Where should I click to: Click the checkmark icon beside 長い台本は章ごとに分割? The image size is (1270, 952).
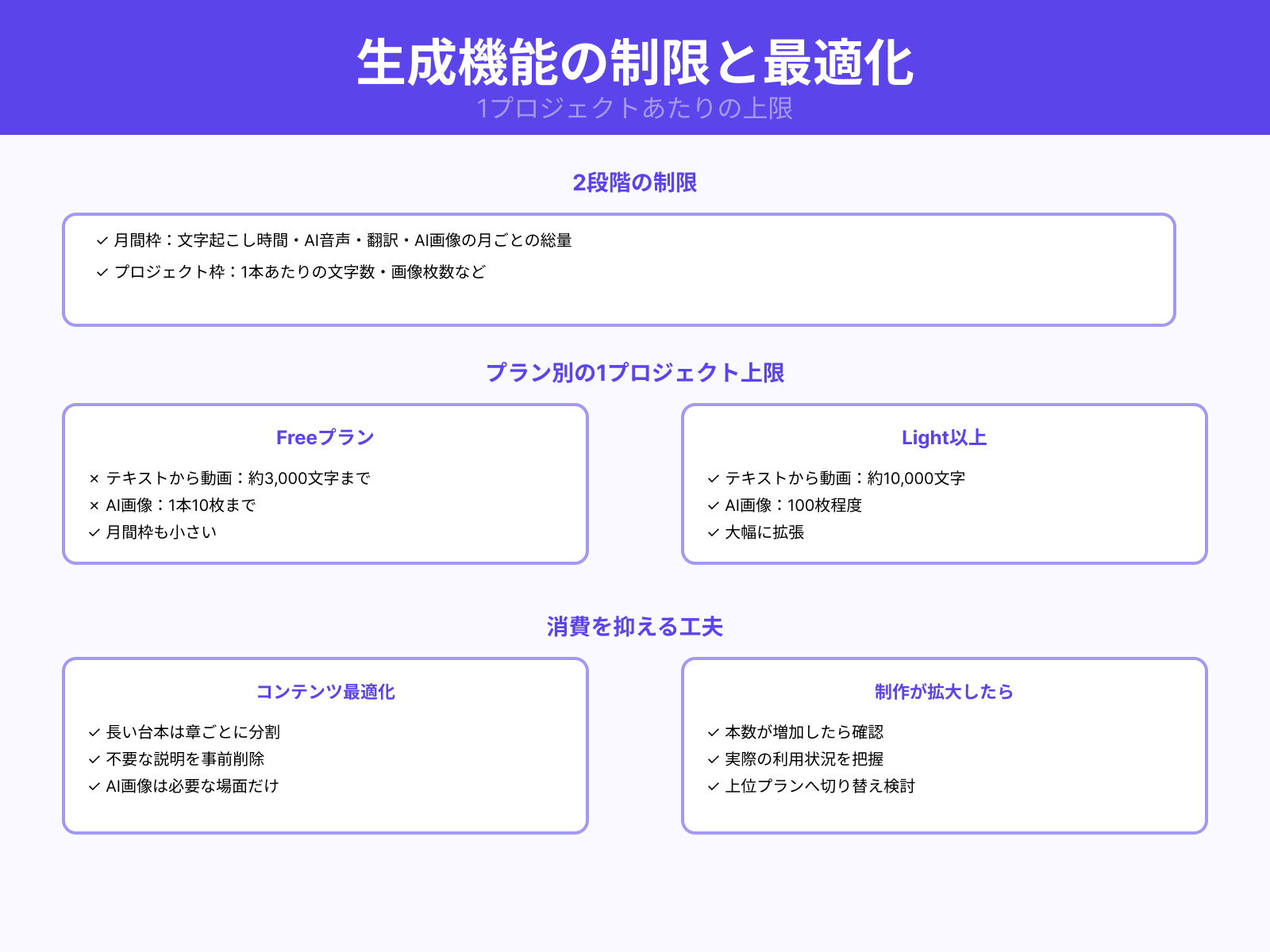(x=93, y=733)
